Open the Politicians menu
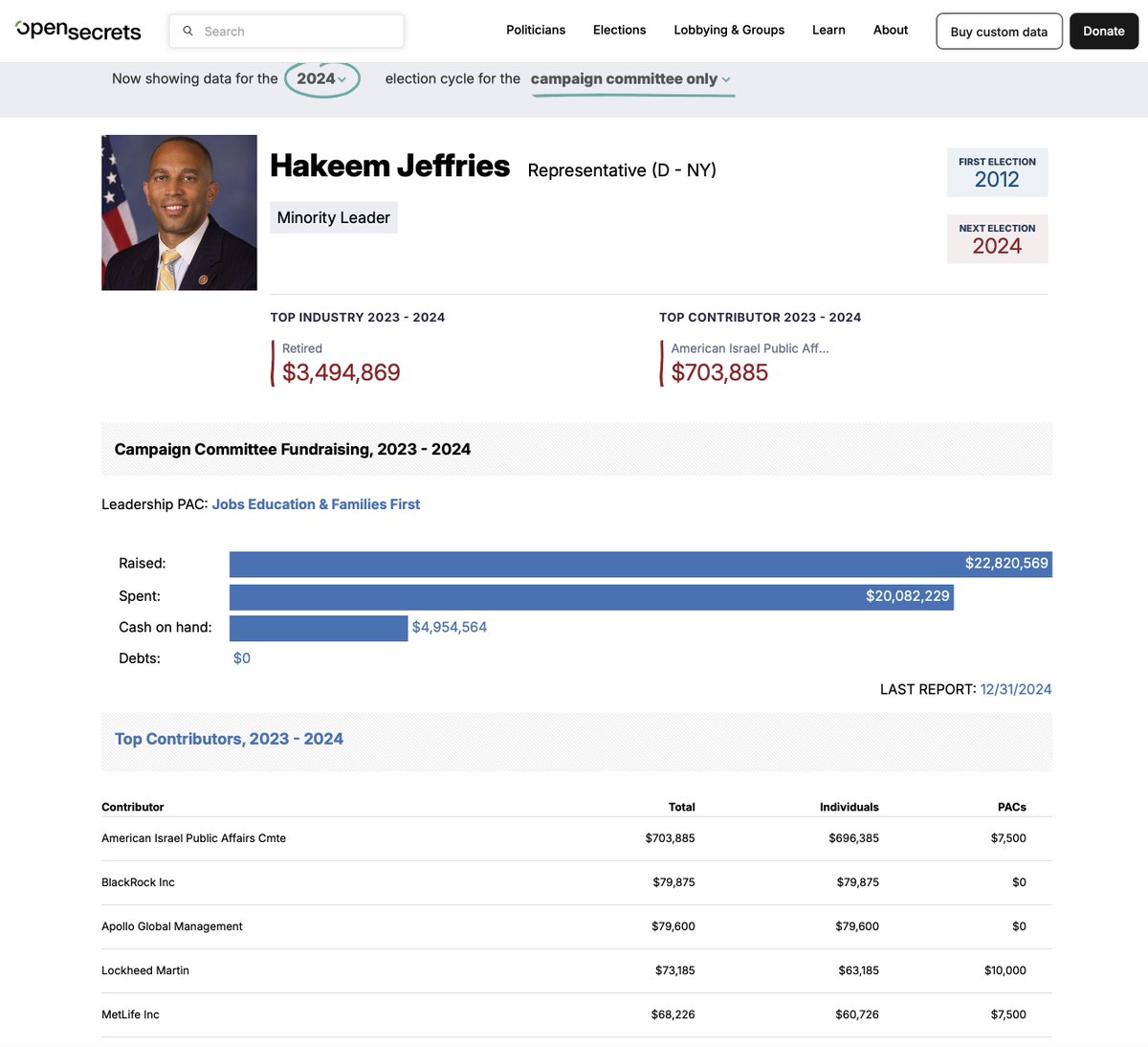Image resolution: width=1148 pixels, height=1047 pixels. pos(536,30)
